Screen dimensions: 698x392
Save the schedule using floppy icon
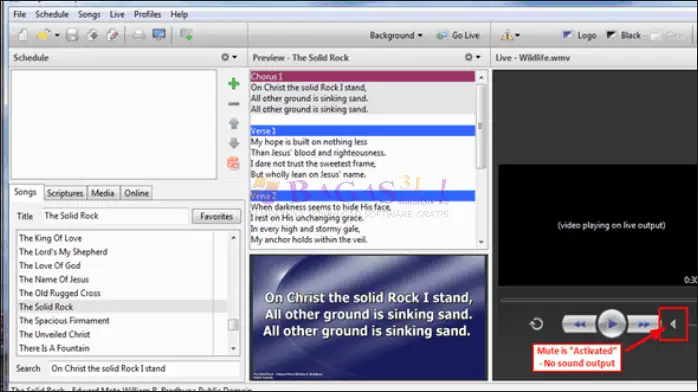tap(72, 35)
